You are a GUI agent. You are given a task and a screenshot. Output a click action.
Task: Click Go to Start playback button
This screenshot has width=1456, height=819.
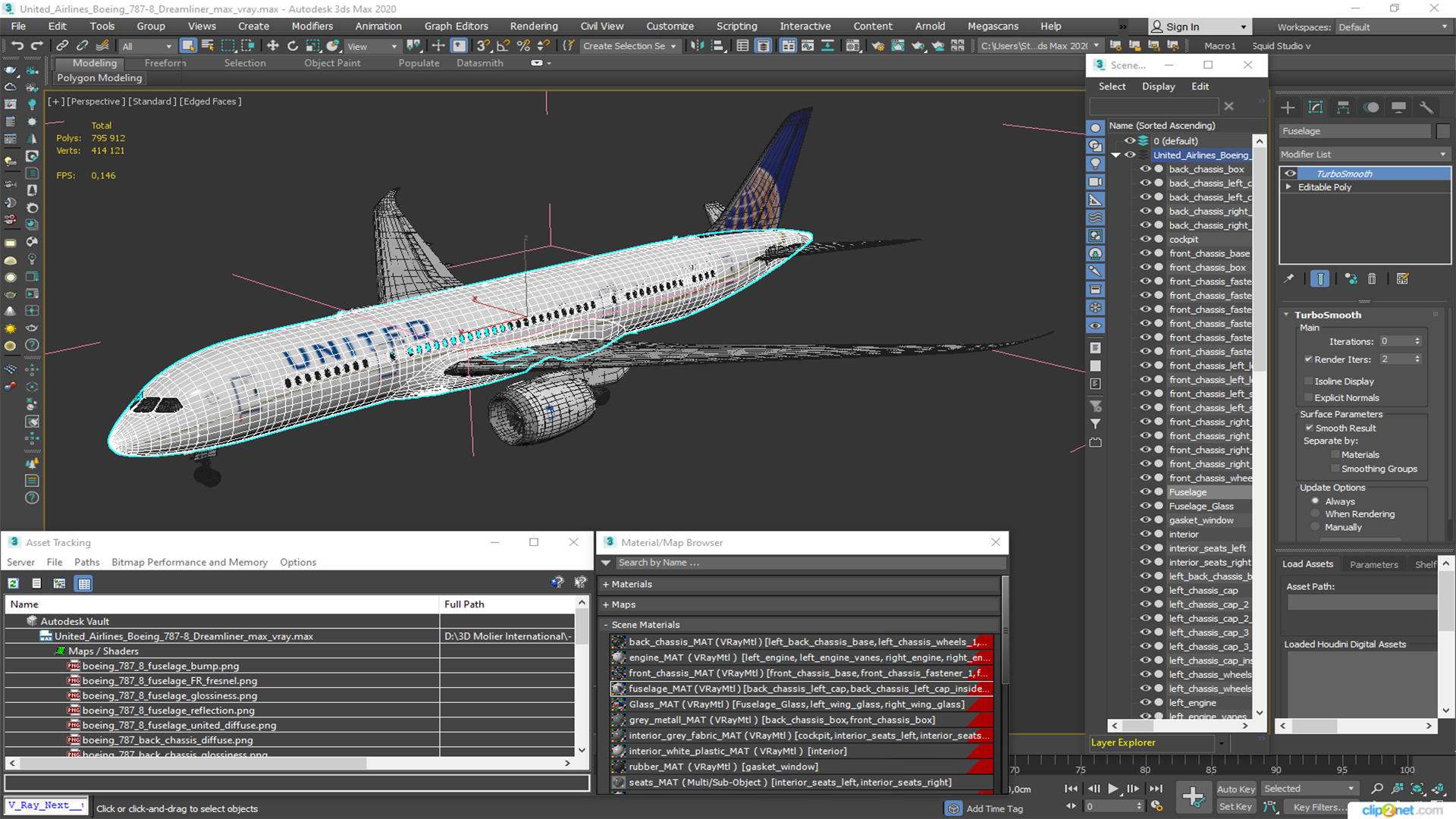point(1071,789)
